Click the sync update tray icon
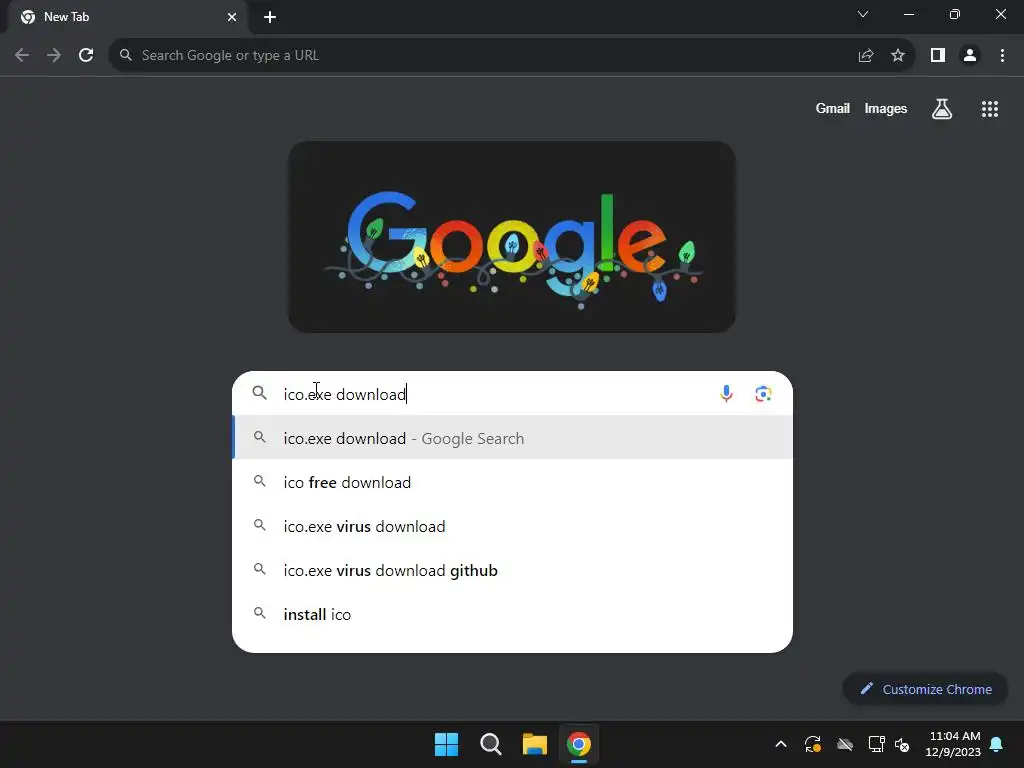The image size is (1024, 768). 812,744
